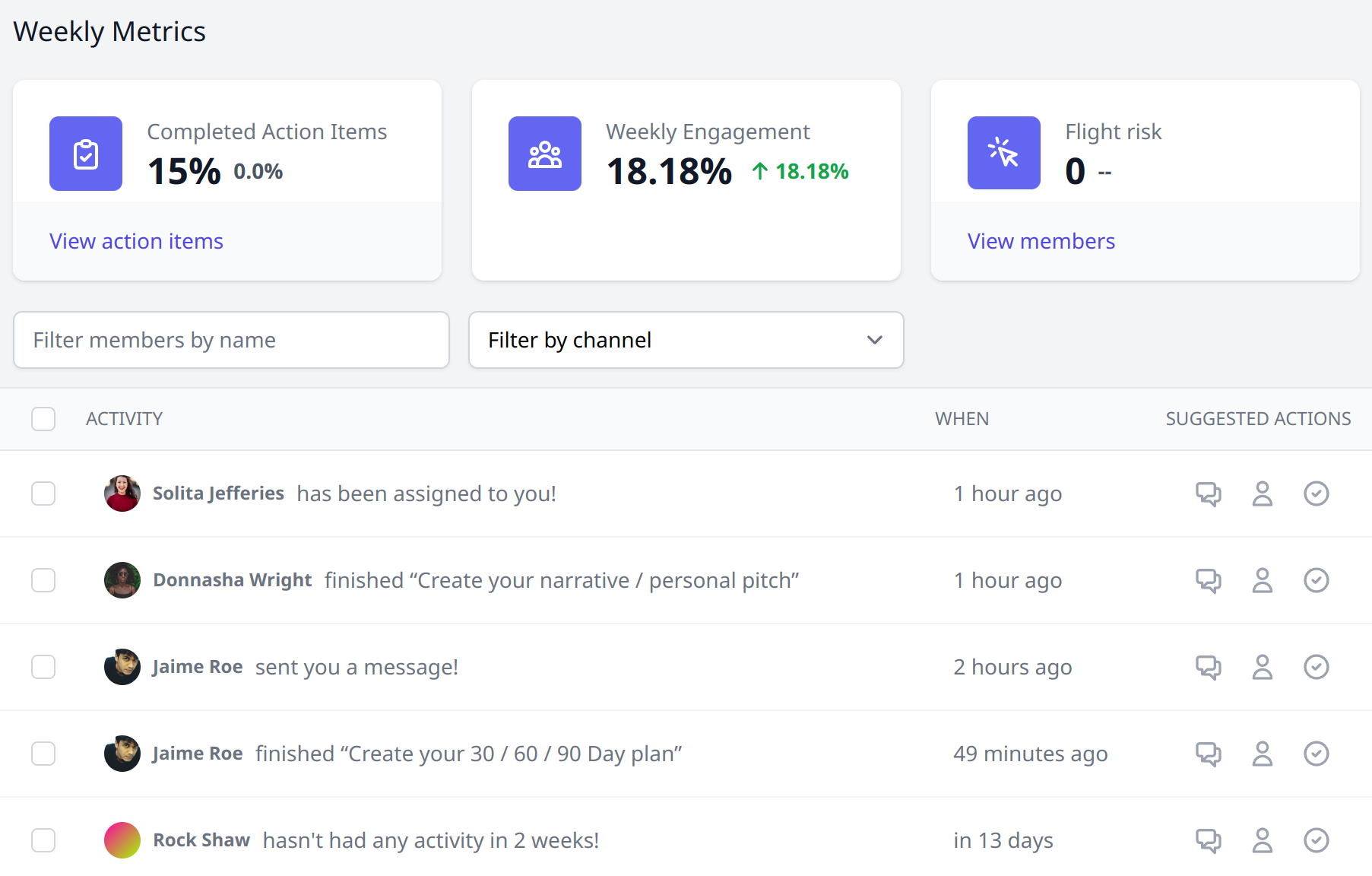Focus the Filter members by name field
Image resolution: width=1372 pixels, height=876 pixels.
[x=231, y=340]
